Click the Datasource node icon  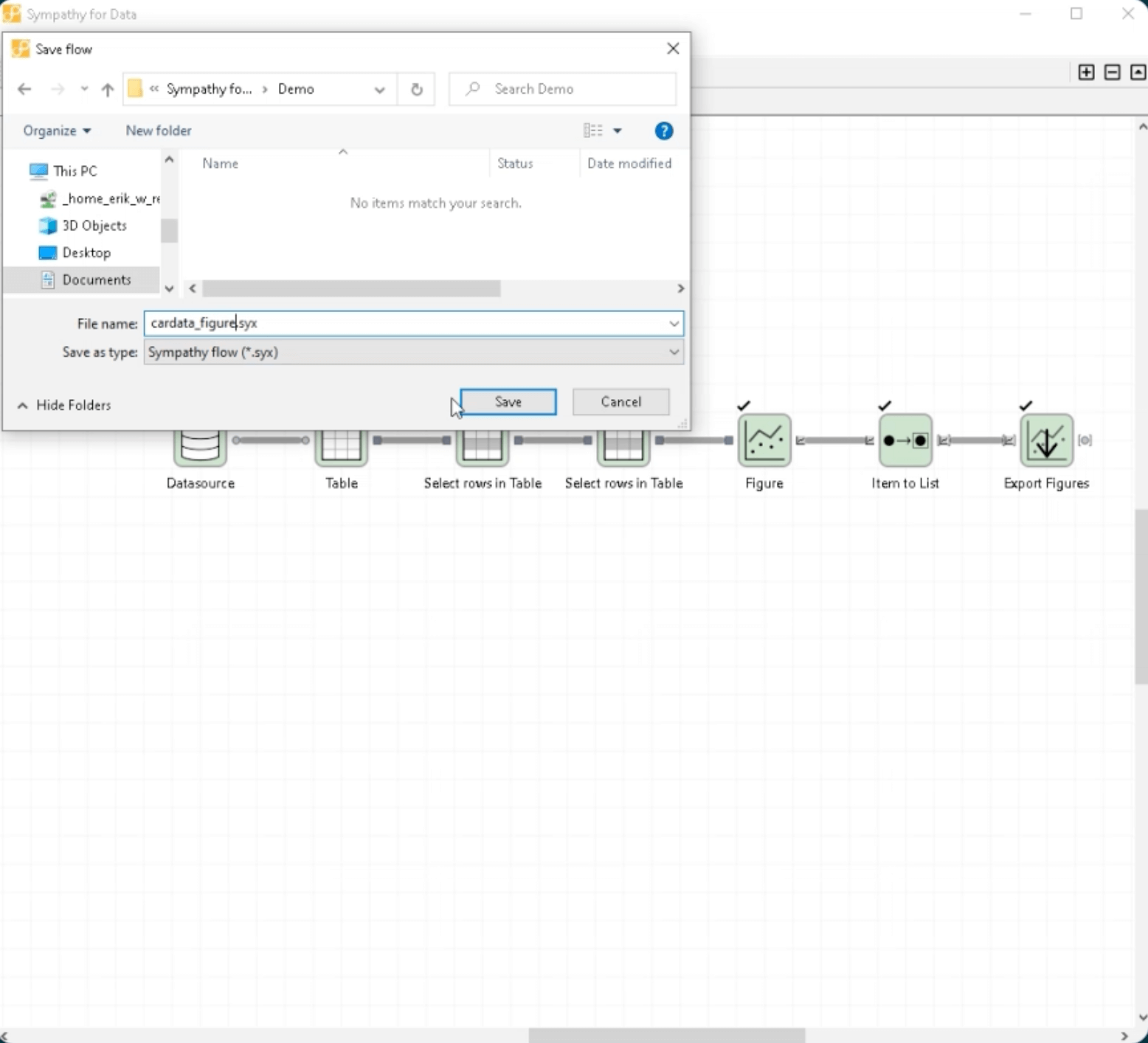coord(200,448)
